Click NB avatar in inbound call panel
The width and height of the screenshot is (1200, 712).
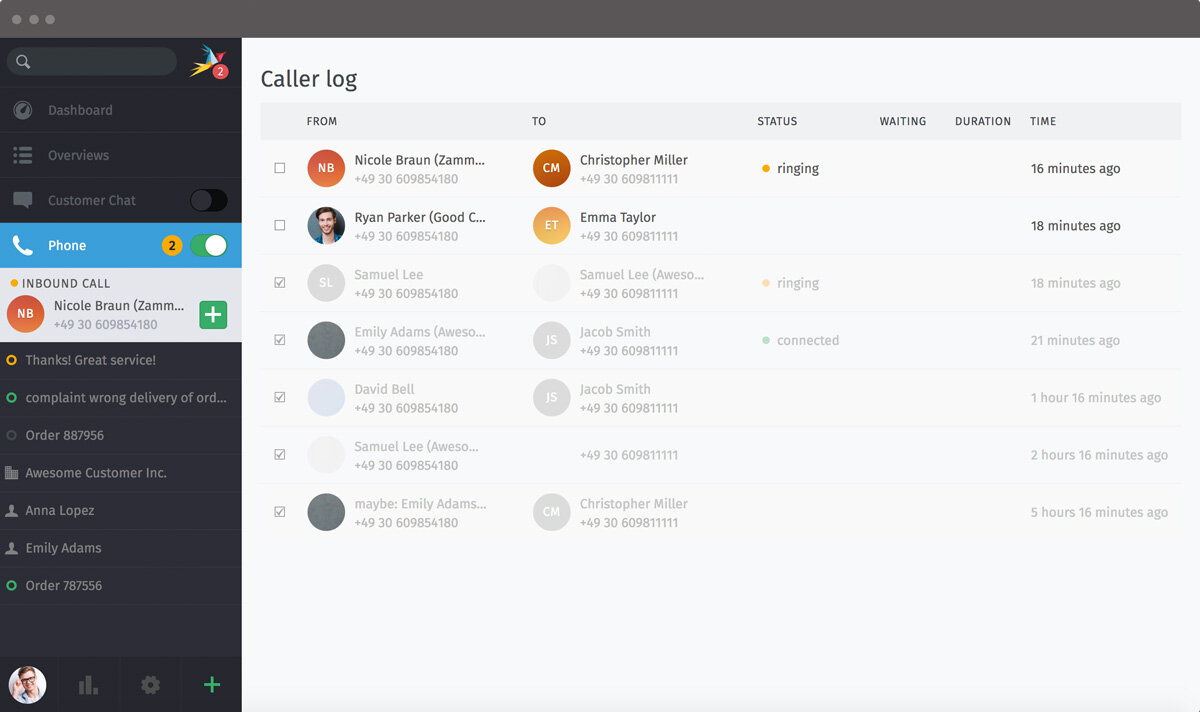[x=25, y=314]
